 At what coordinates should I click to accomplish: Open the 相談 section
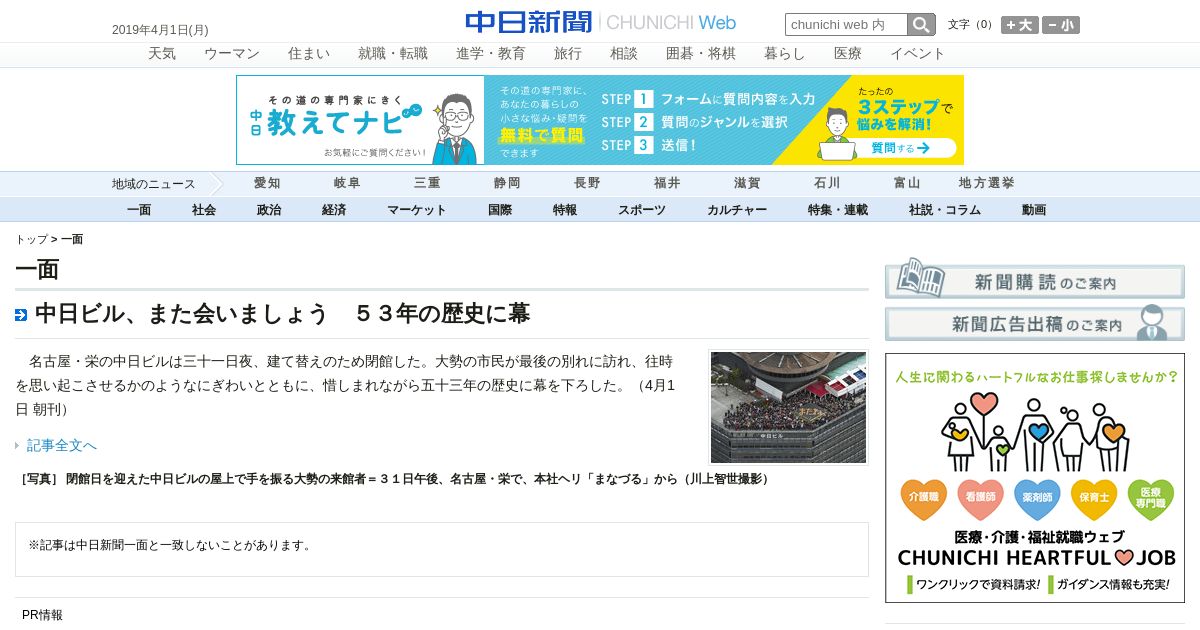tap(624, 54)
